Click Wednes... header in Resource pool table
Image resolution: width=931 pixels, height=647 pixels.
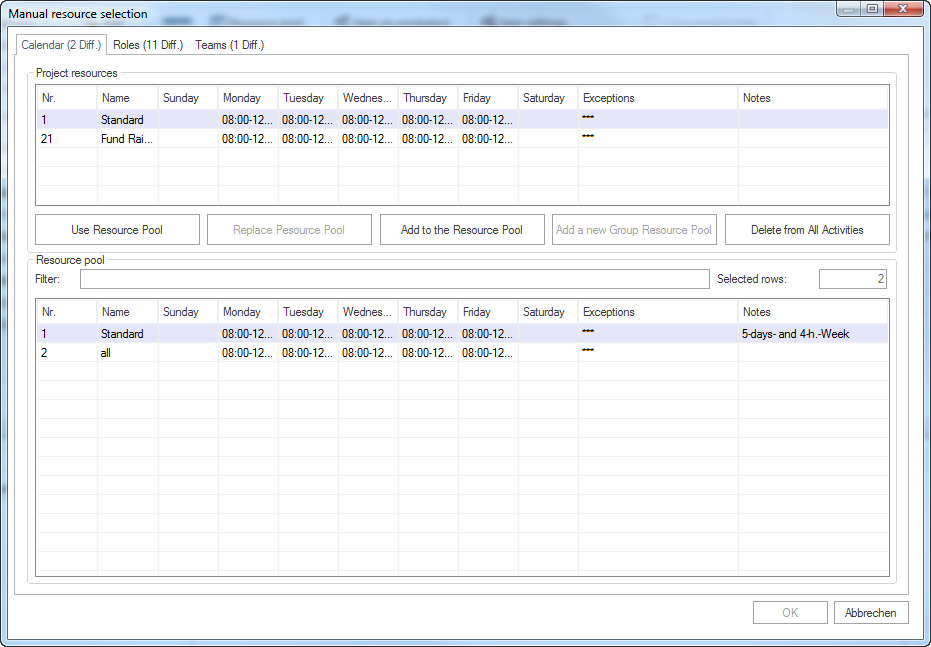coord(368,312)
